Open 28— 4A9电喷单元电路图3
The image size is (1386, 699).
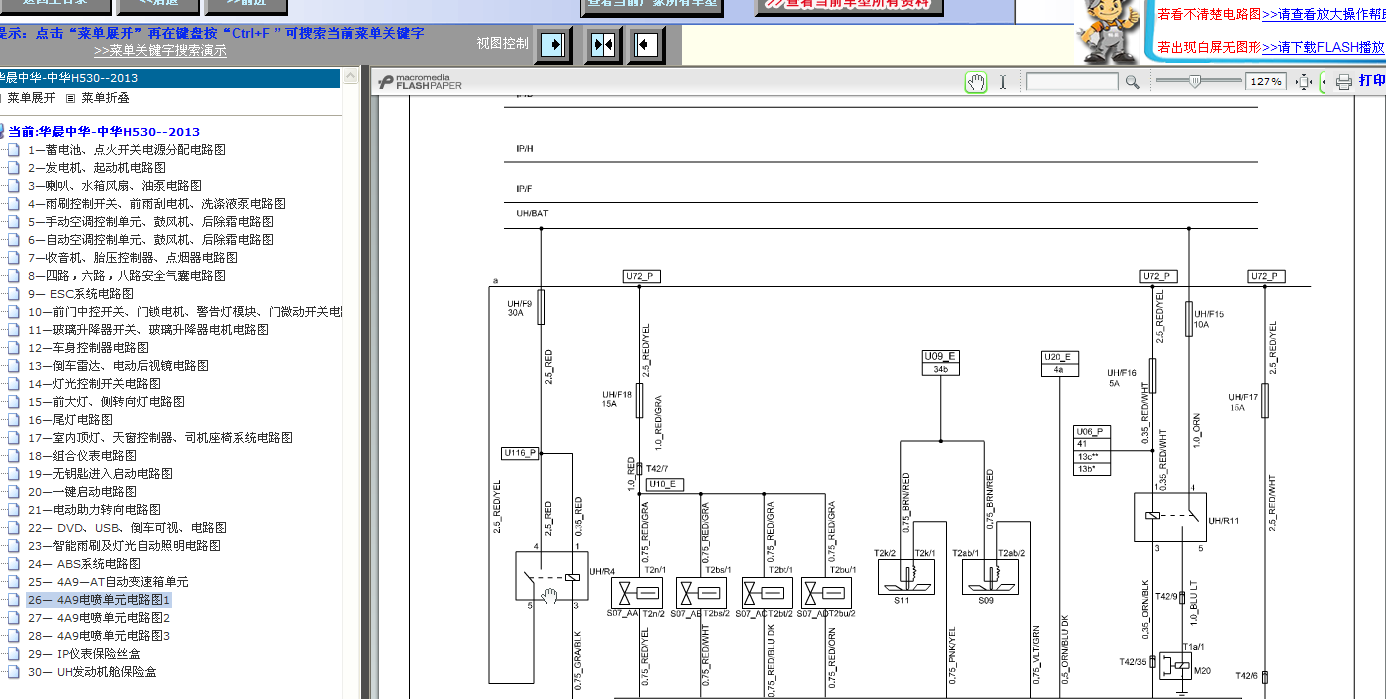(x=99, y=636)
